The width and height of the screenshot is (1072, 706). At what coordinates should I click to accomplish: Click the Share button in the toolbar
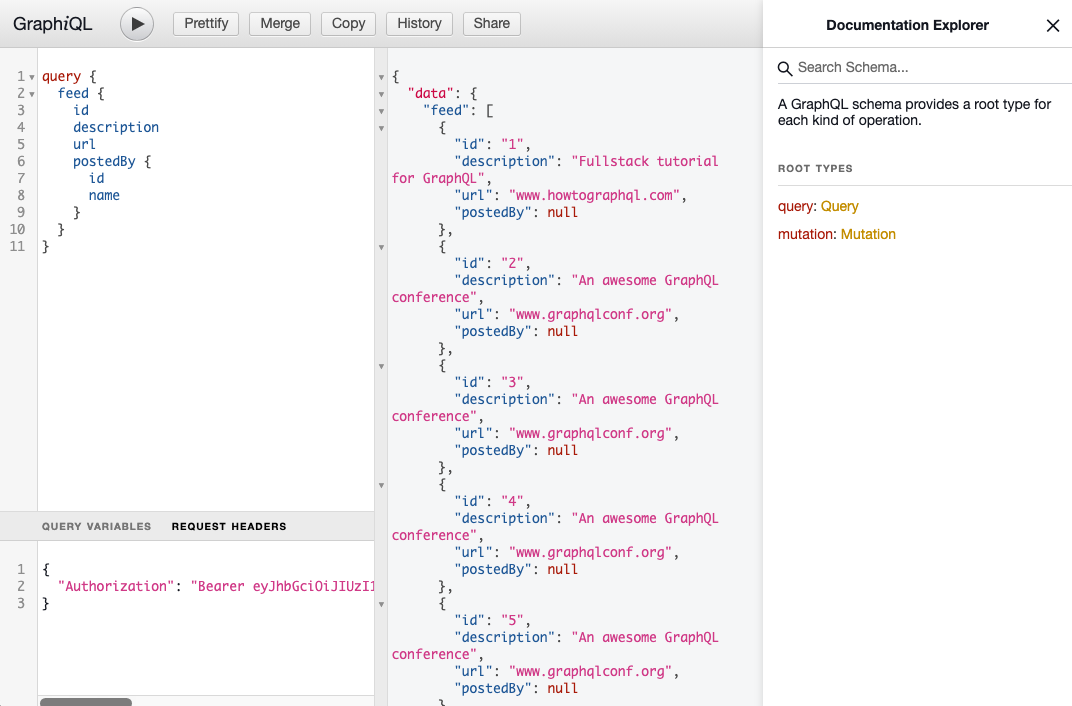(x=491, y=24)
